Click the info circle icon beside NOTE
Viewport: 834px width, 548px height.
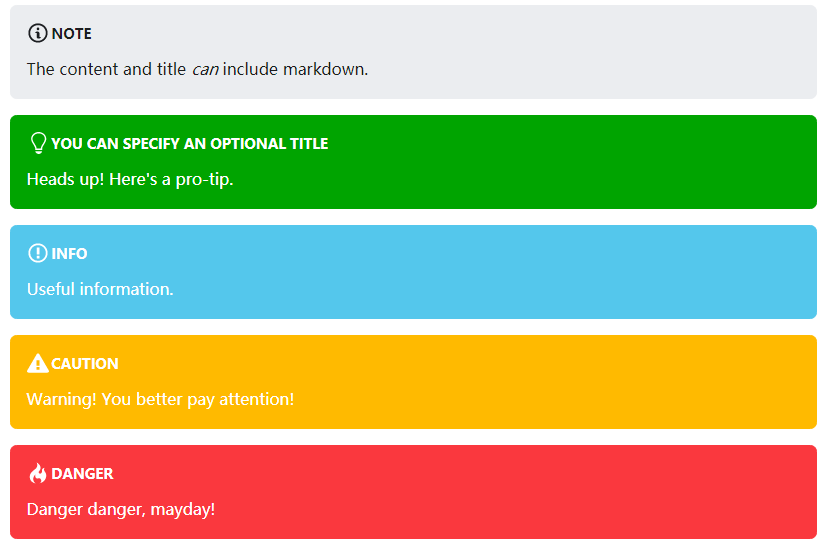click(x=37, y=33)
